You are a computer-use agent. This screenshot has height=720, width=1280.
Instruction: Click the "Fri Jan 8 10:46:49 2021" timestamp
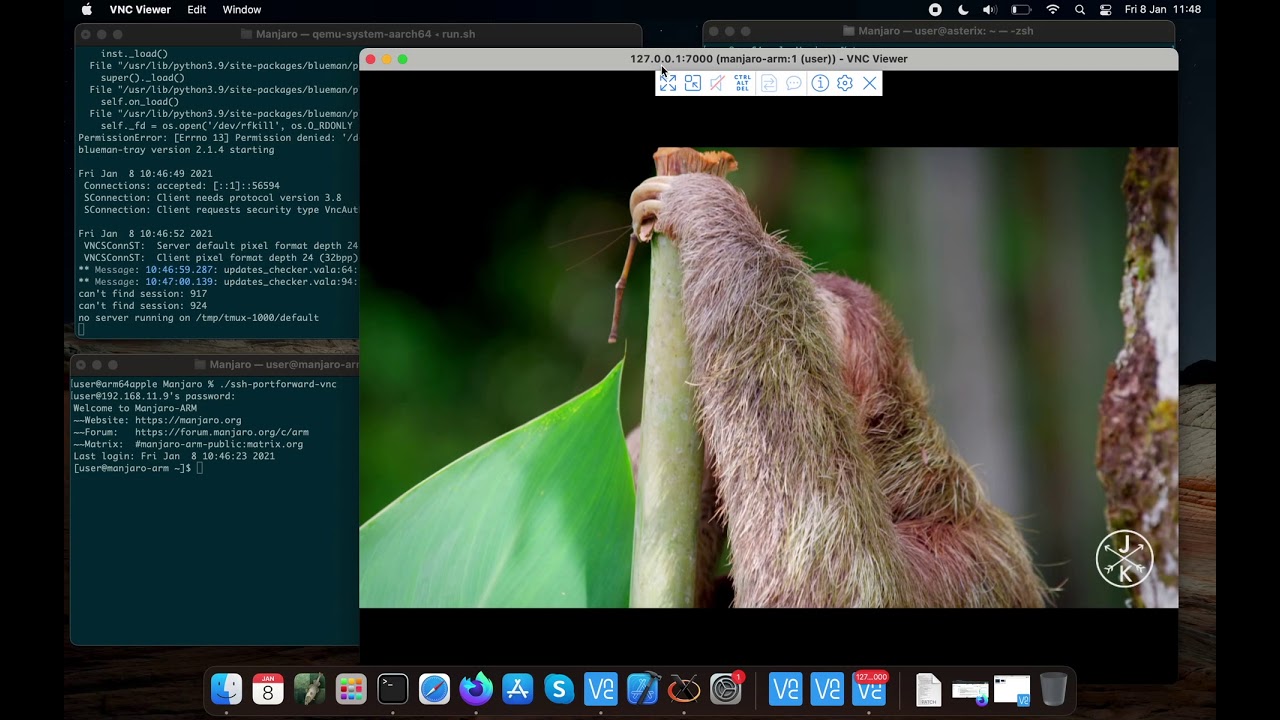[x=145, y=174]
